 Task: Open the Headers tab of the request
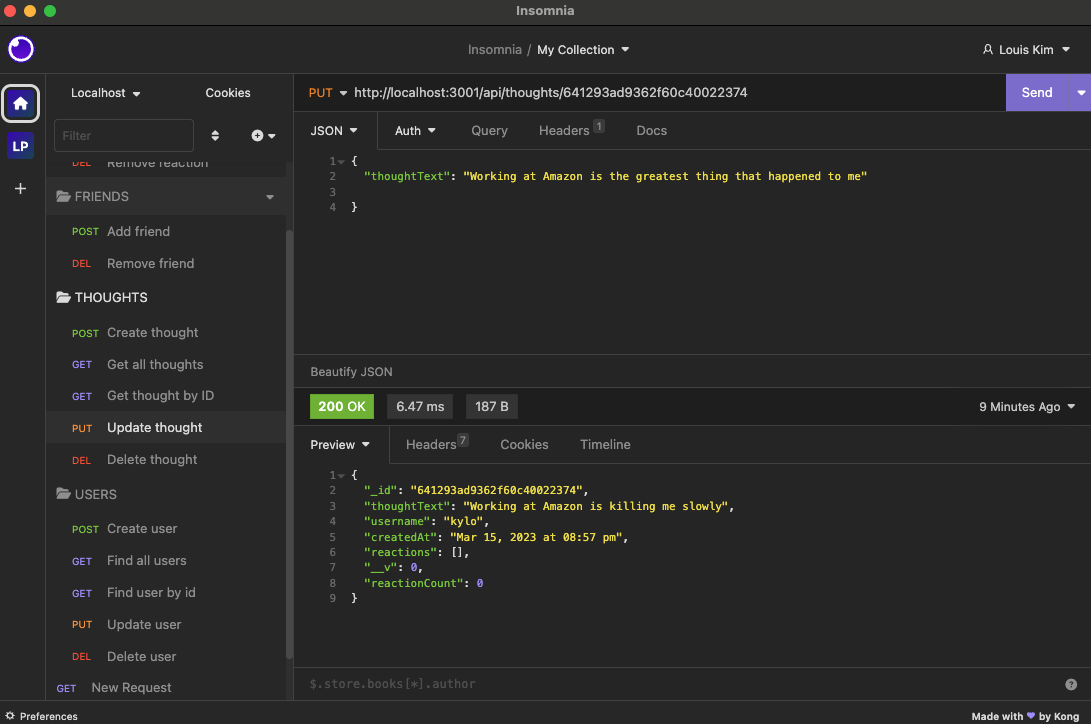[563, 130]
